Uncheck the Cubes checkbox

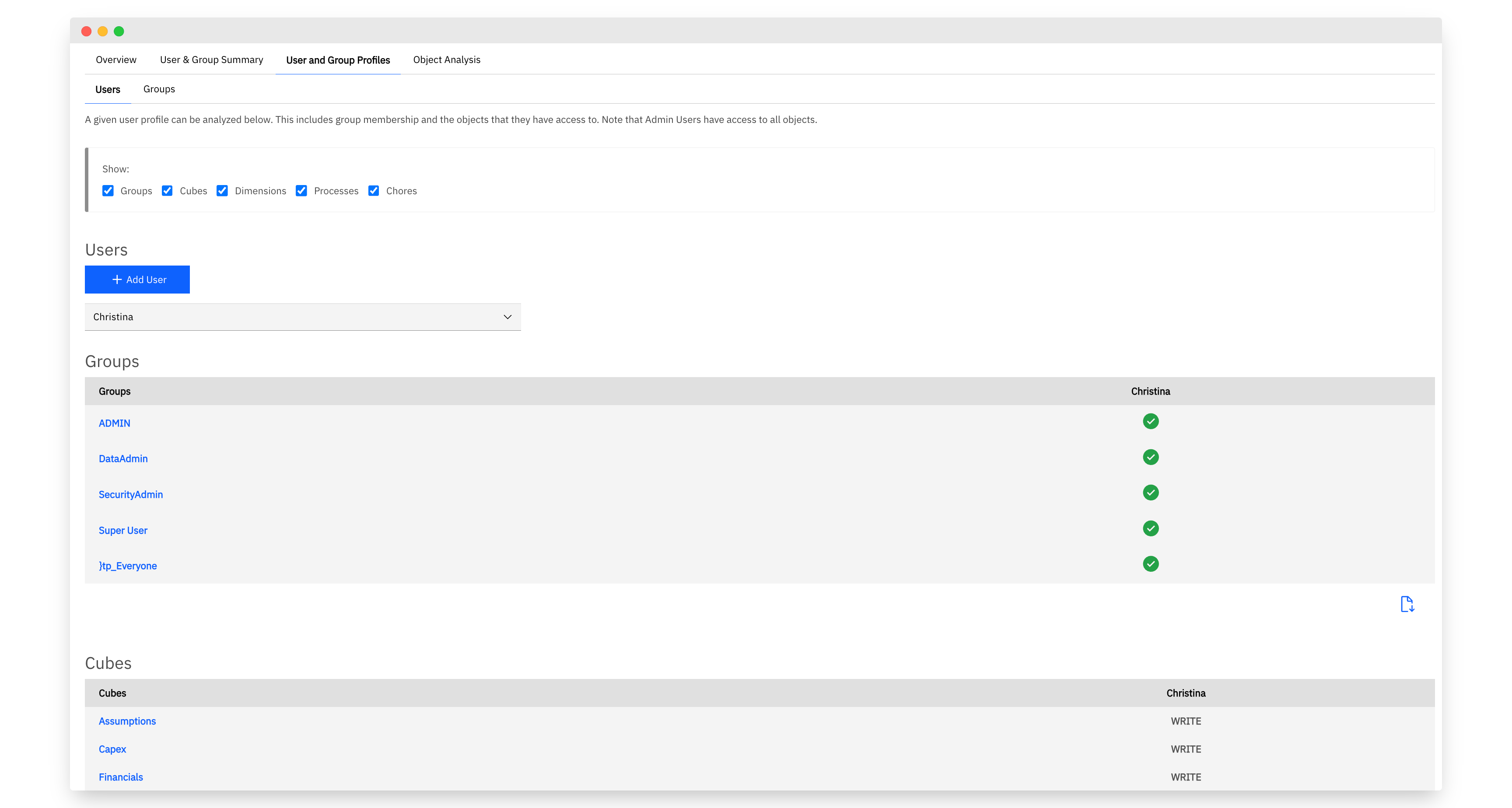167,191
